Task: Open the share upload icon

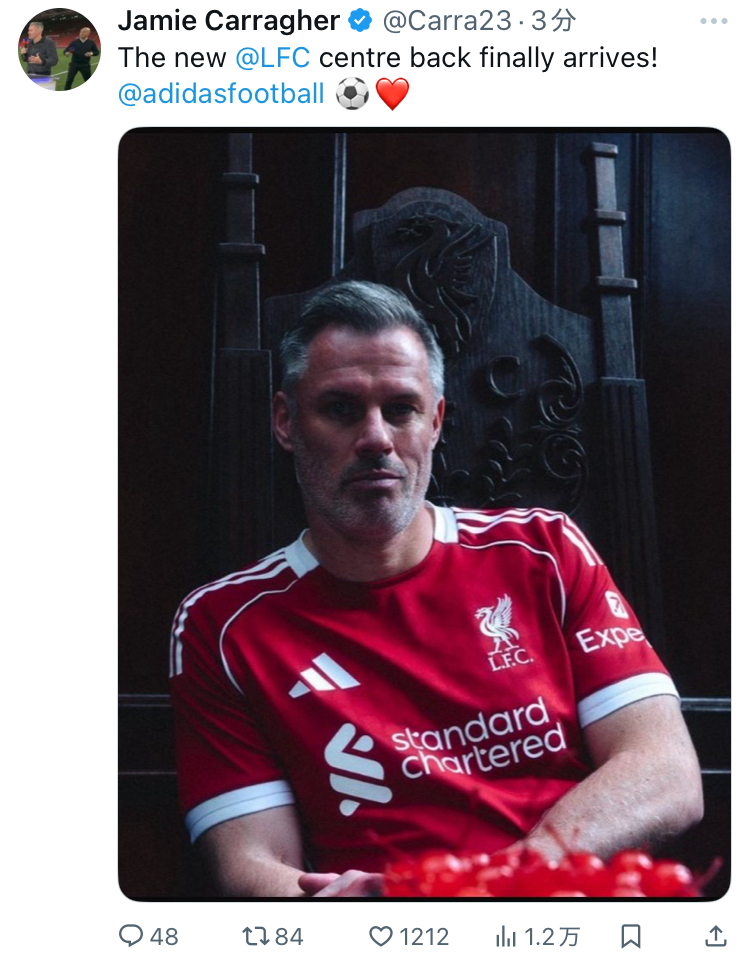Action: 715,936
